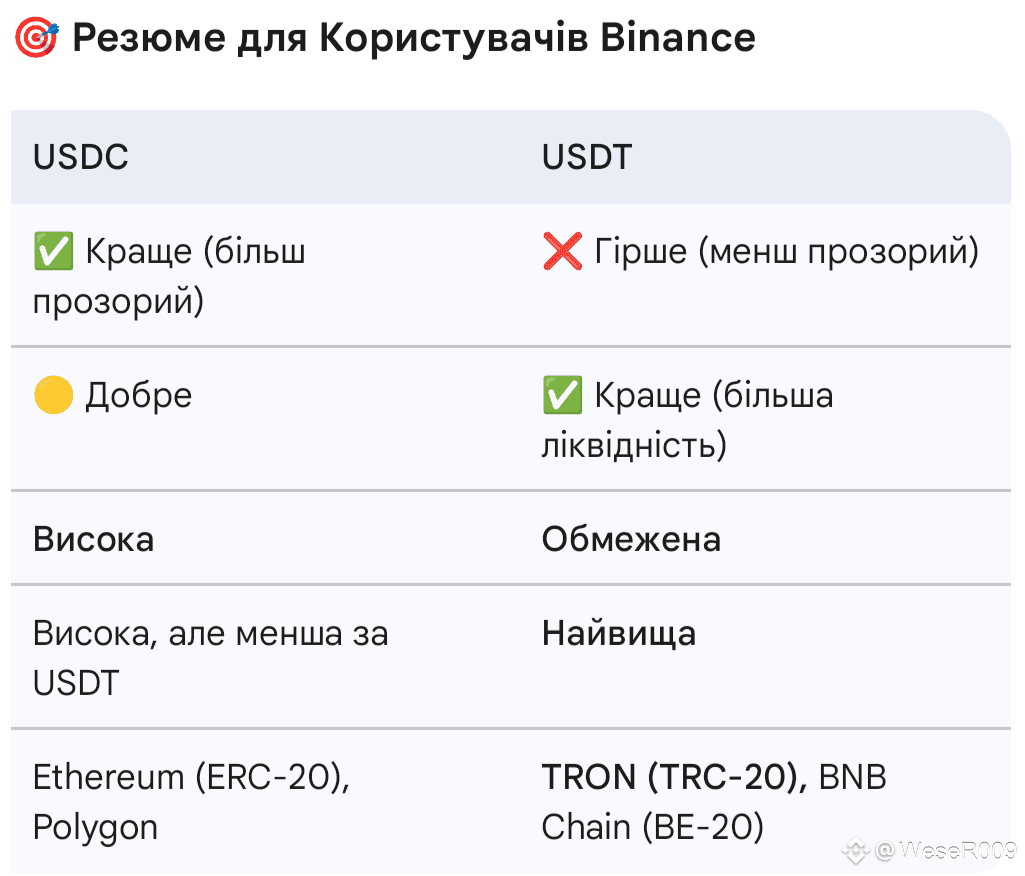
Task: Open the @WeseR009 watermark handle
Action: (x=945, y=851)
